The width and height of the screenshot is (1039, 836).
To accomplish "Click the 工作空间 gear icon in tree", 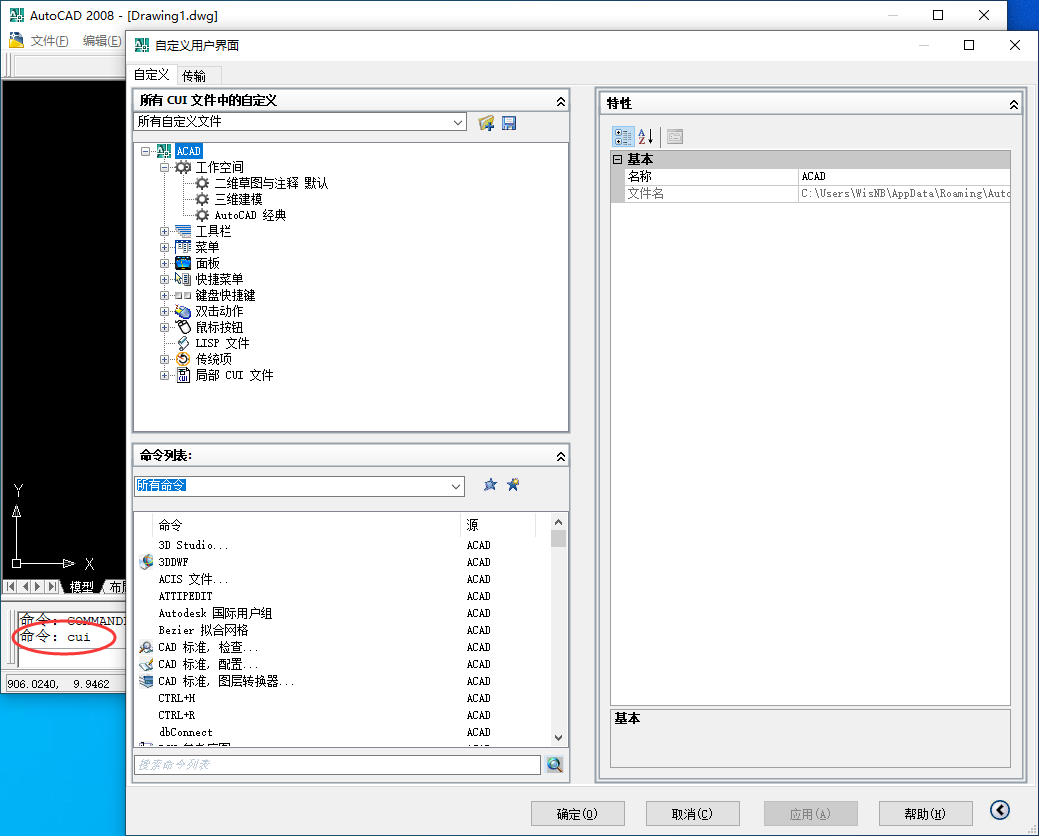I will 183,167.
